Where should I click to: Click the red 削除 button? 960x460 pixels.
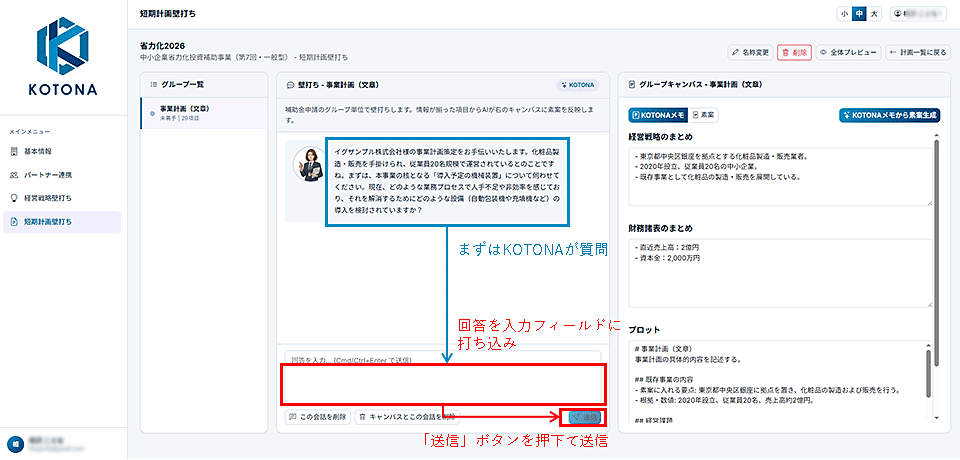click(x=795, y=53)
